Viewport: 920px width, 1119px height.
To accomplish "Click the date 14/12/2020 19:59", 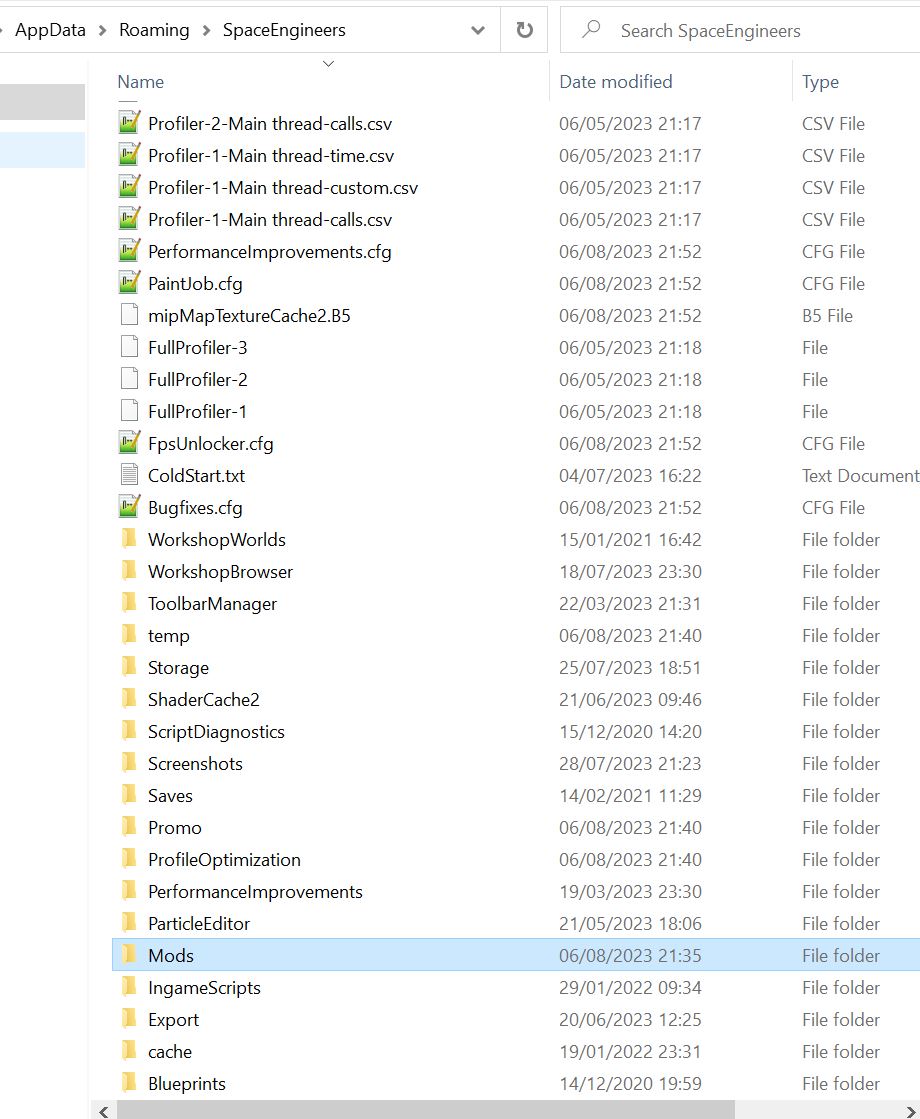I will (630, 1083).
